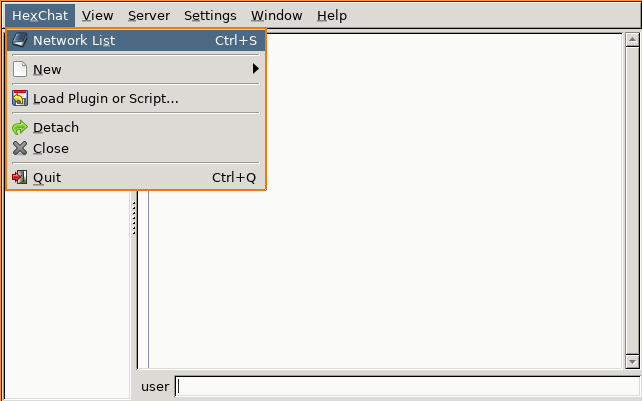Click the green Detach arrow icon
Image resolution: width=642 pixels, height=401 pixels.
pos(19,128)
